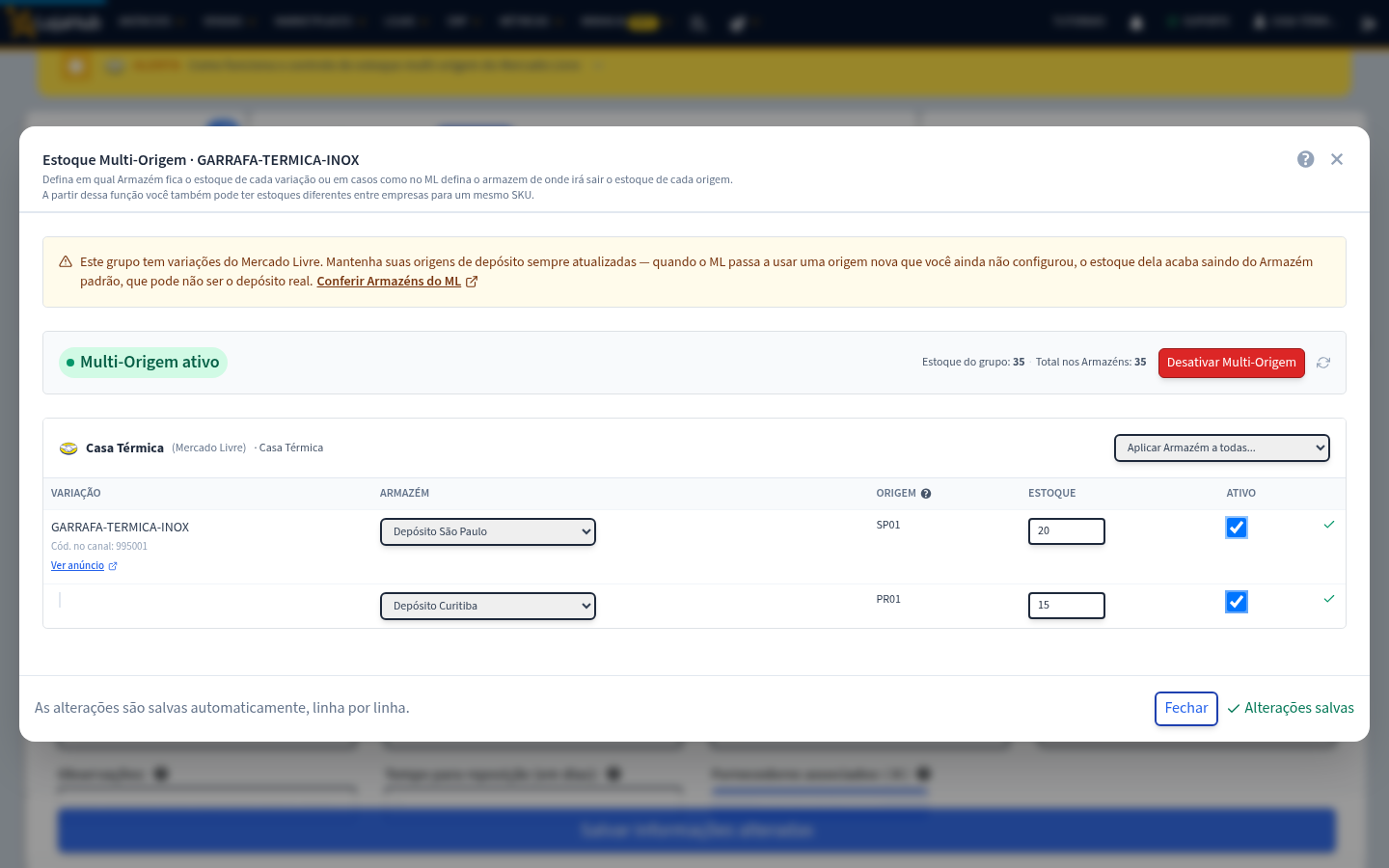Click the bold 'Casa Térmica' channel name

coord(124,448)
